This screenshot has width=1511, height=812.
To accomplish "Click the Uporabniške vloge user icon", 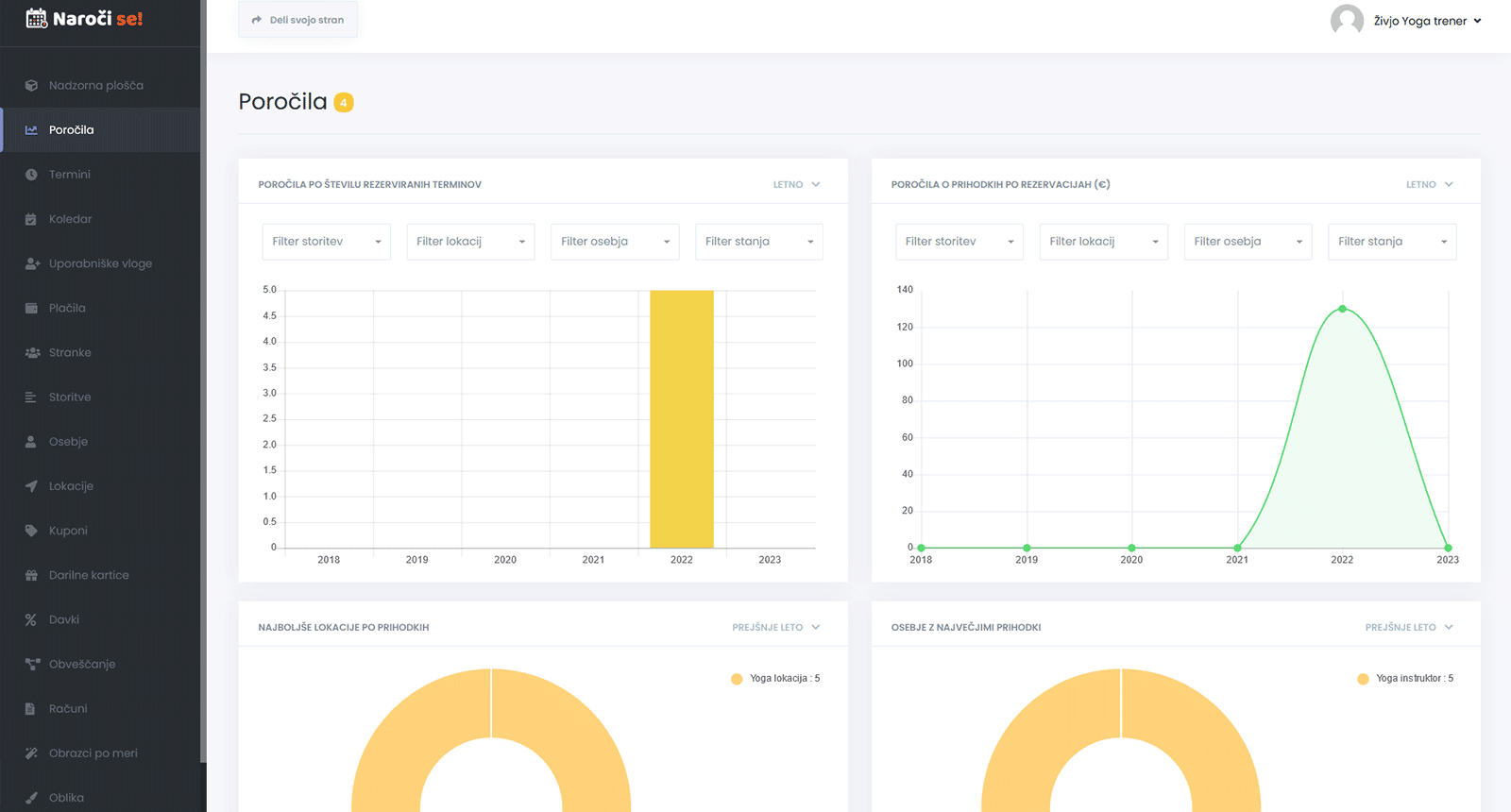I will pos(32,263).
